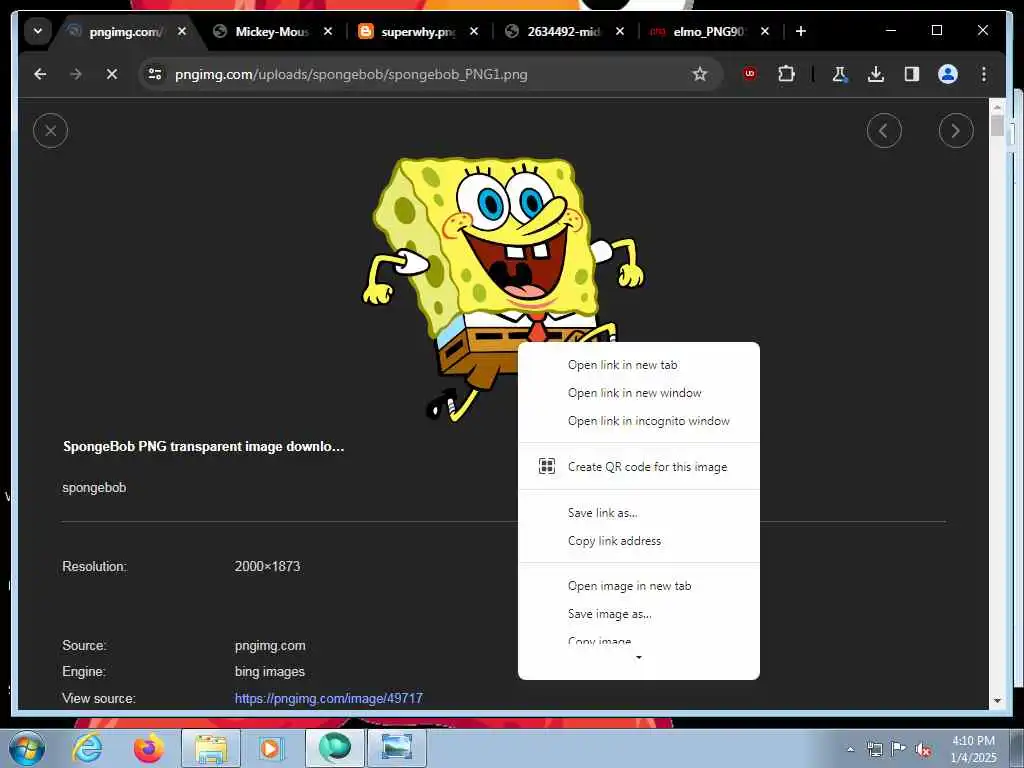Stop loading the page
Viewport: 1024px width, 768px height.
coord(112,74)
